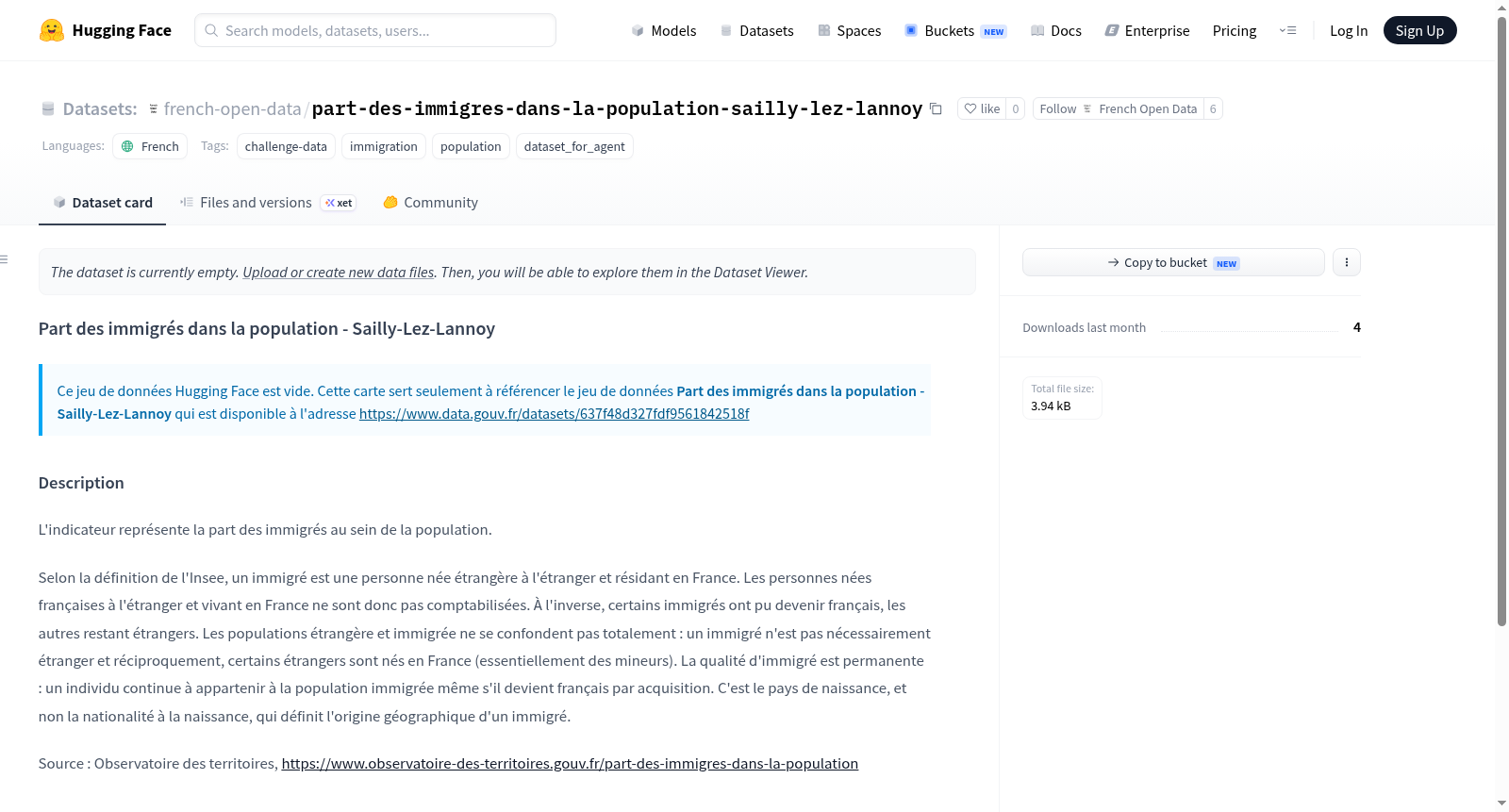Open the three-dot more options menu
Screen dimensions: 1509x812
point(1347,262)
